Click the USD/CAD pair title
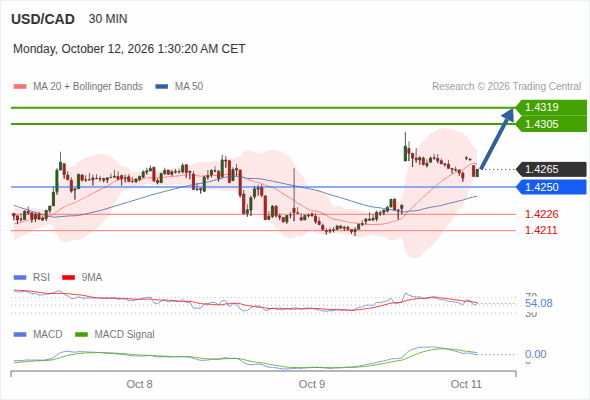 tap(43, 19)
